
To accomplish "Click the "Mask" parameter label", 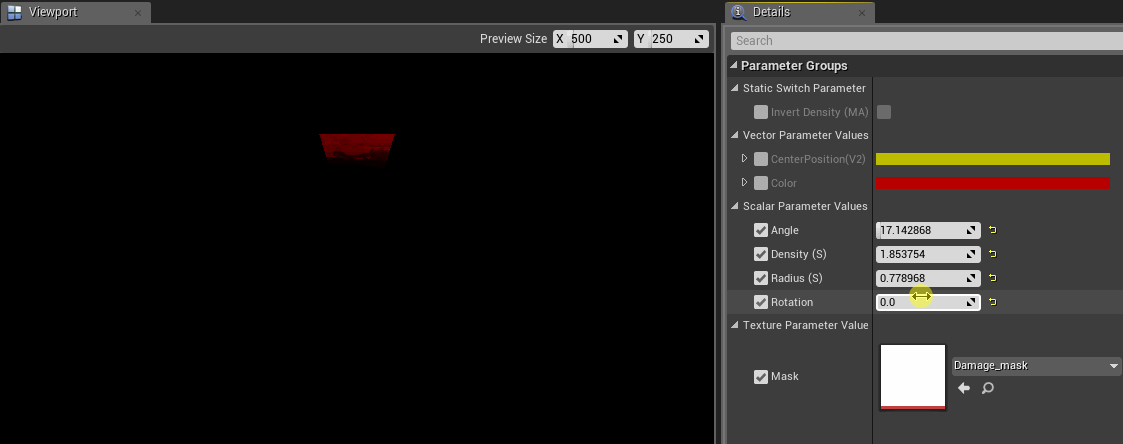I will (784, 377).
